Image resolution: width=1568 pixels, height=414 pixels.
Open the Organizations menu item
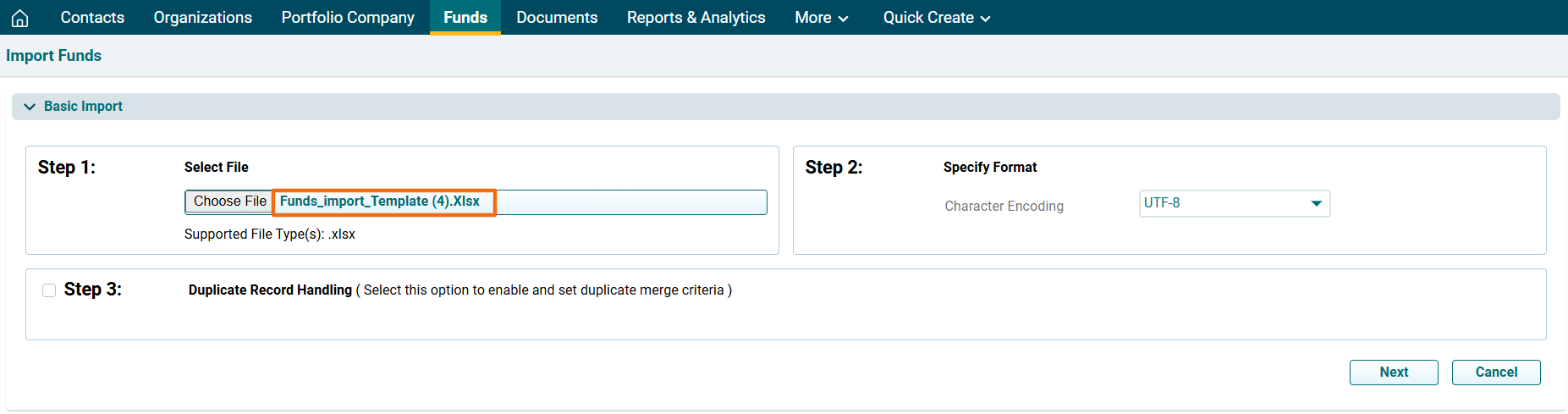pos(202,18)
